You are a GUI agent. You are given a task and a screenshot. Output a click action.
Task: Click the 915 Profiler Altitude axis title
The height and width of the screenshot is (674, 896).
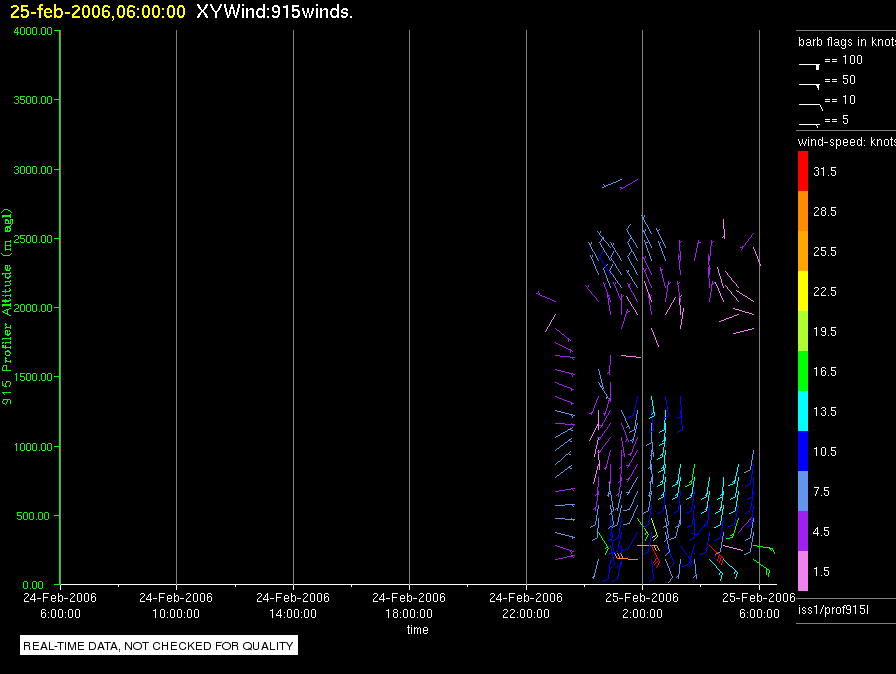(7, 307)
